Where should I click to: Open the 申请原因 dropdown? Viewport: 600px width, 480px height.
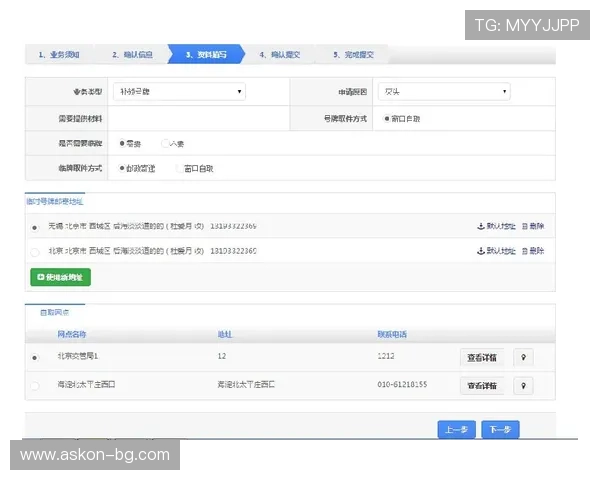[444, 91]
